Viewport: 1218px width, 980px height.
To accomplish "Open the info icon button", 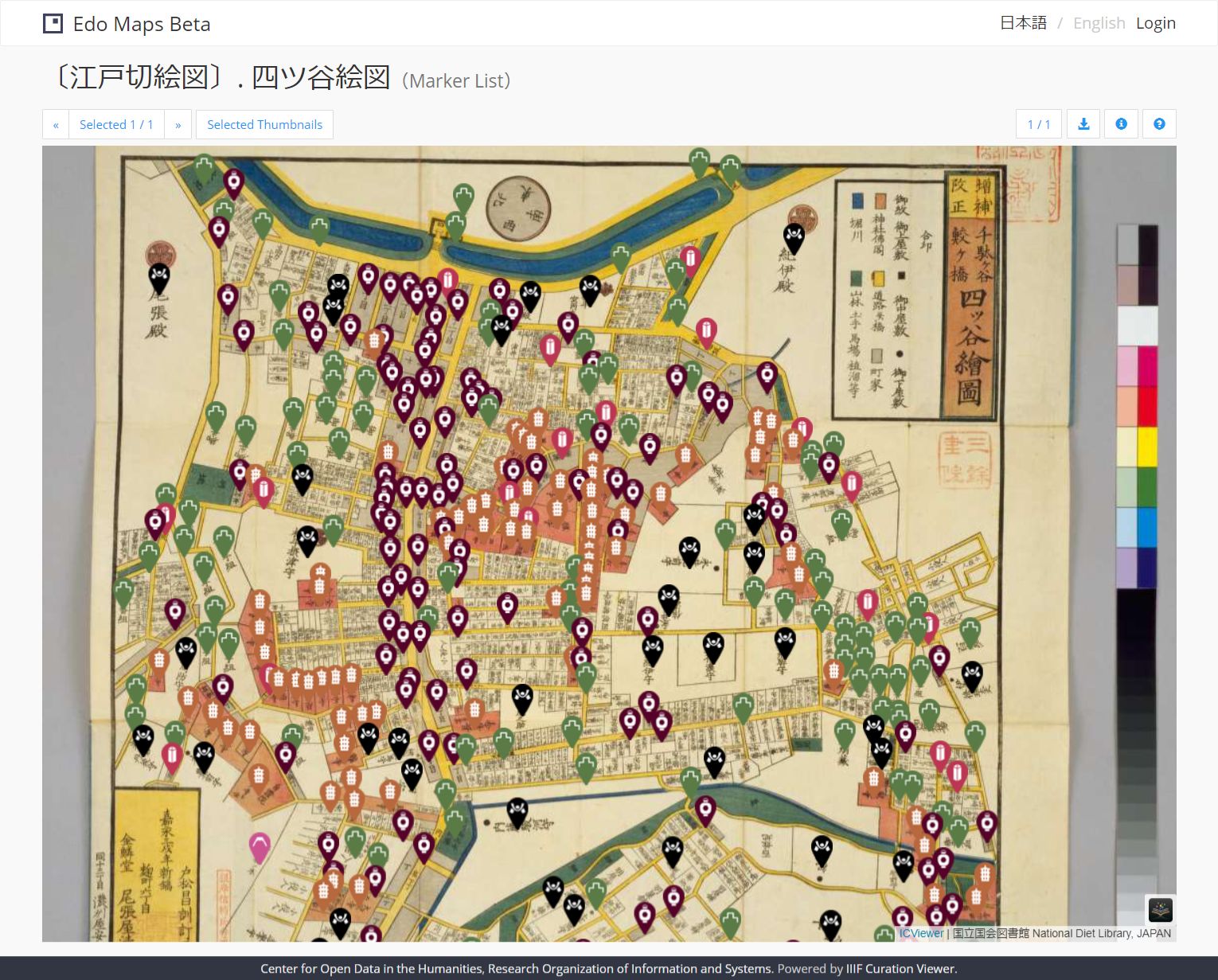I will (1121, 124).
